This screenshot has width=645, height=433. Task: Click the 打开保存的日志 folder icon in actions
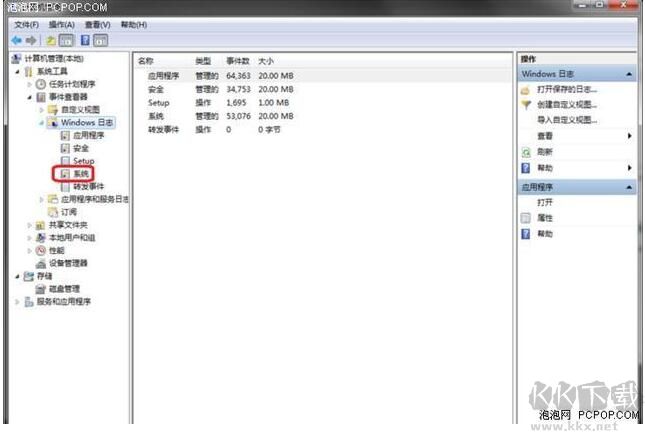coord(525,90)
